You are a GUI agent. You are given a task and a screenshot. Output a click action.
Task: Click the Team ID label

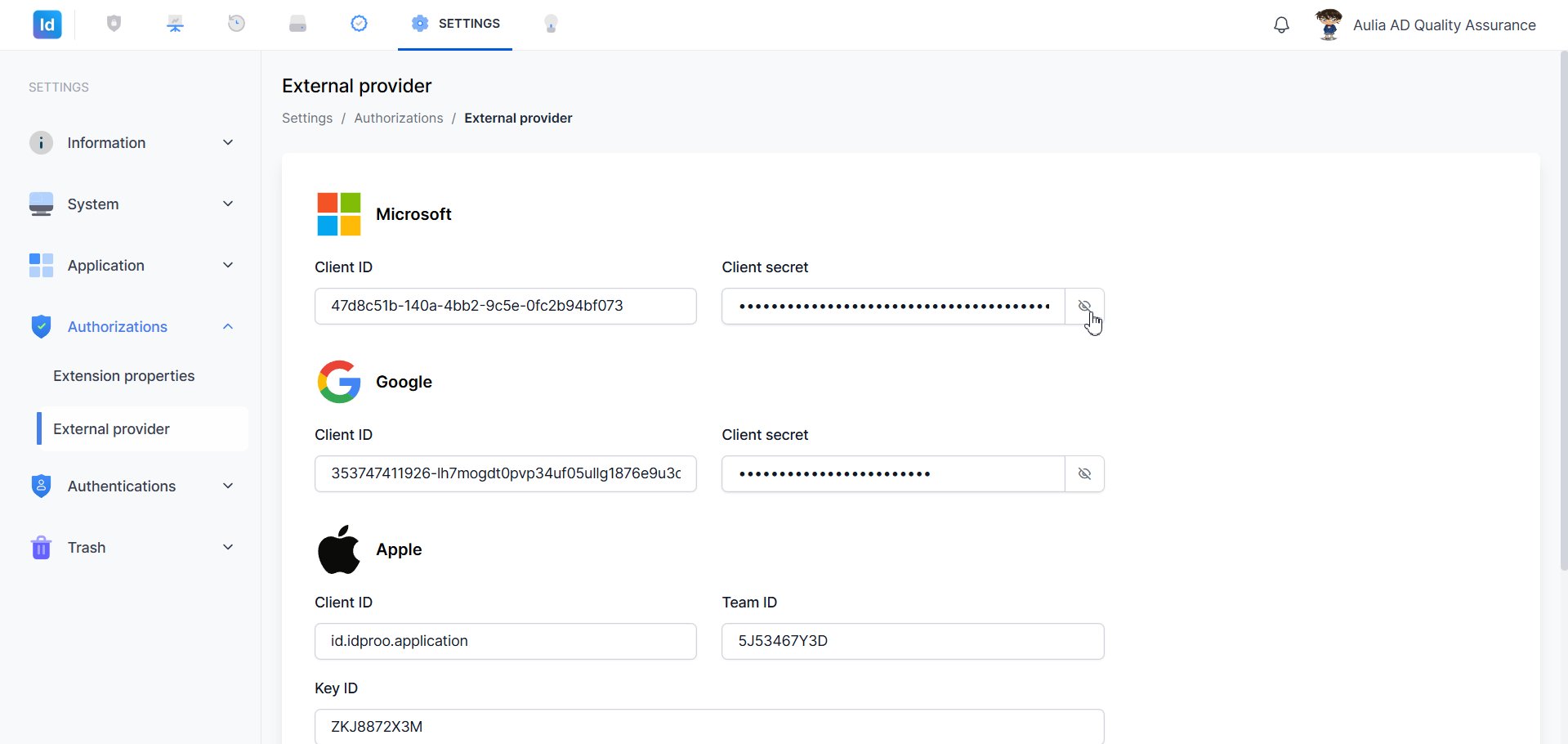749,603
